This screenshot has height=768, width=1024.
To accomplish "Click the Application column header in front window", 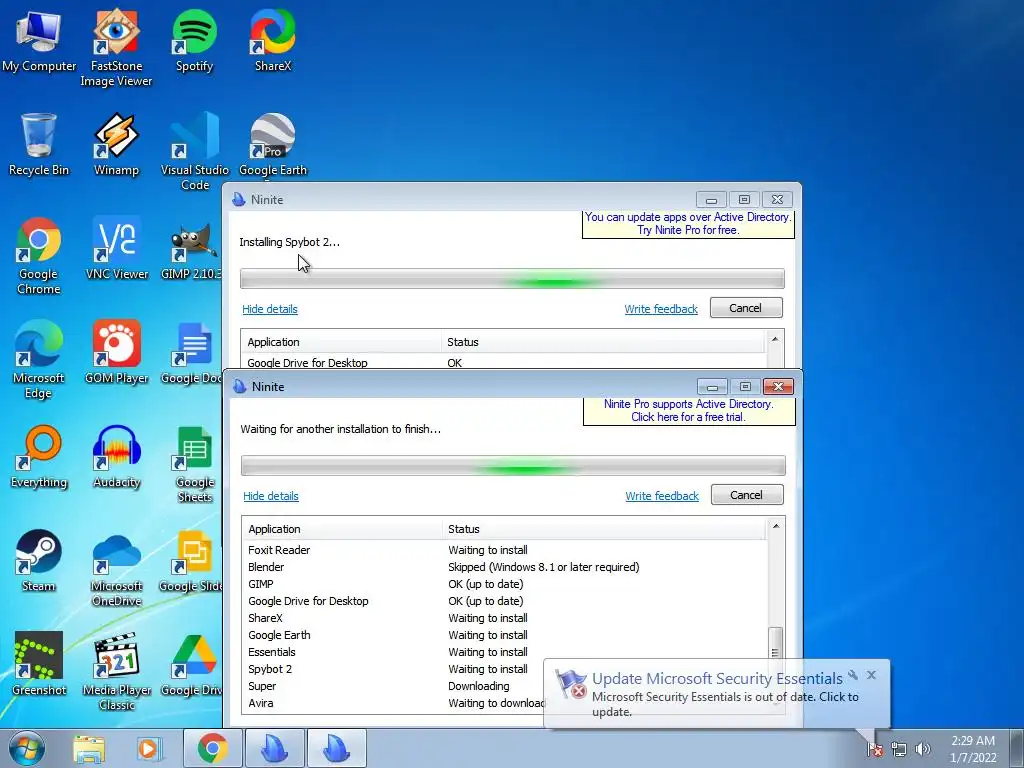I will coord(342,529).
